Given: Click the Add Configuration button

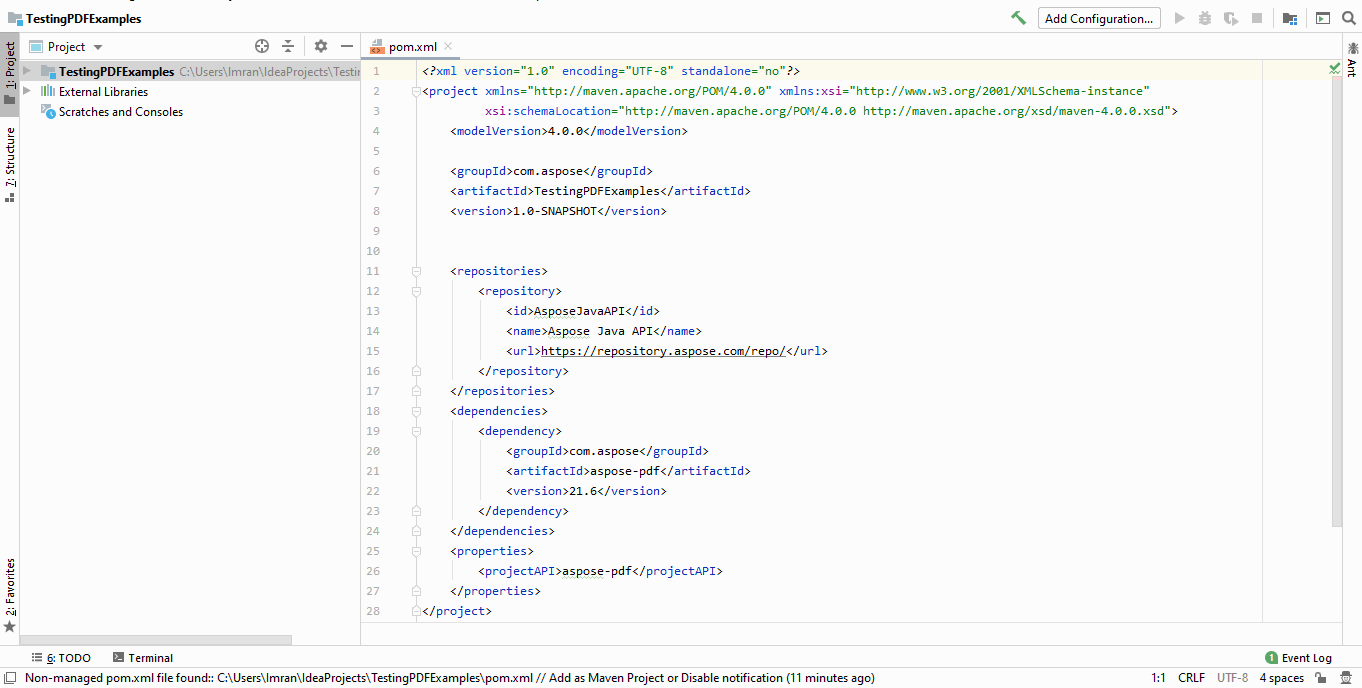Looking at the screenshot, I should coord(1098,18).
